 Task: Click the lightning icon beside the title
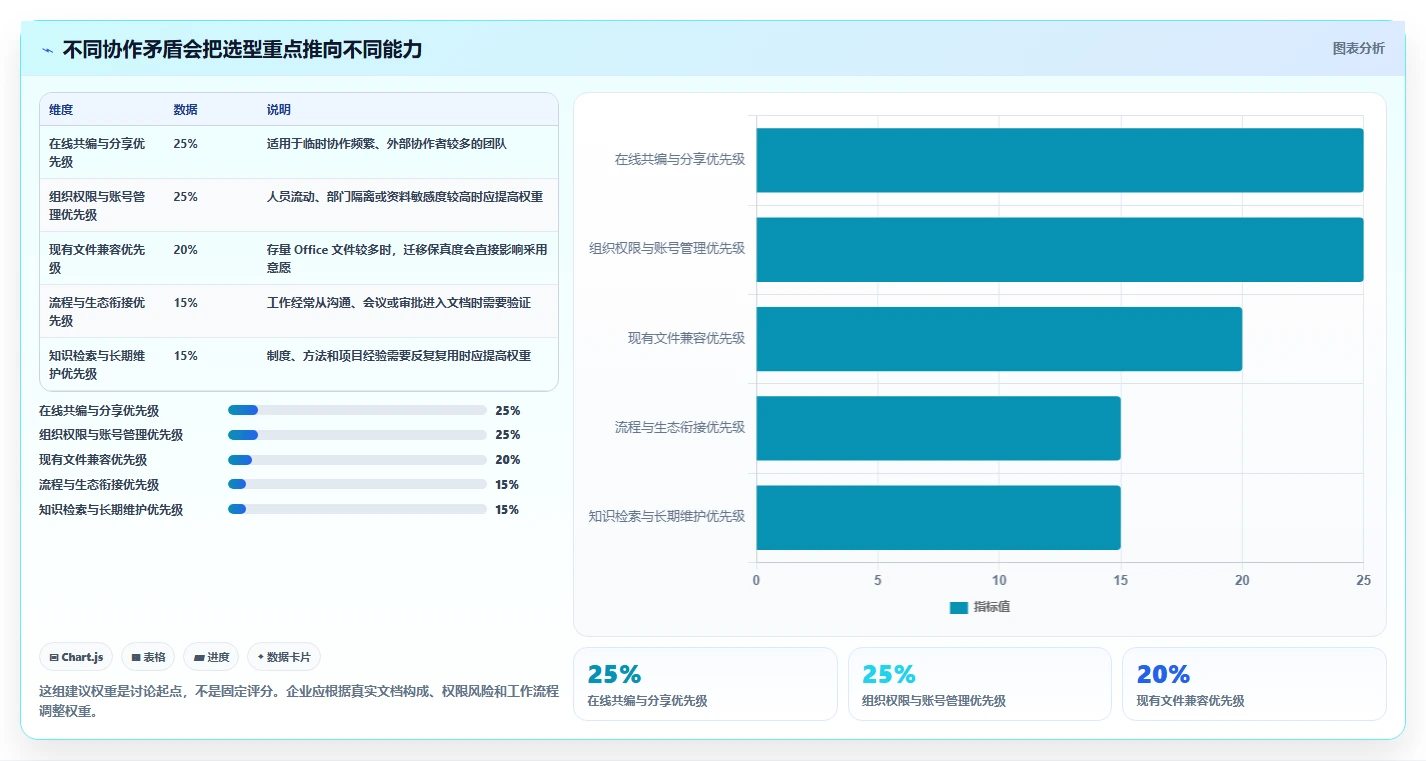[x=47, y=50]
